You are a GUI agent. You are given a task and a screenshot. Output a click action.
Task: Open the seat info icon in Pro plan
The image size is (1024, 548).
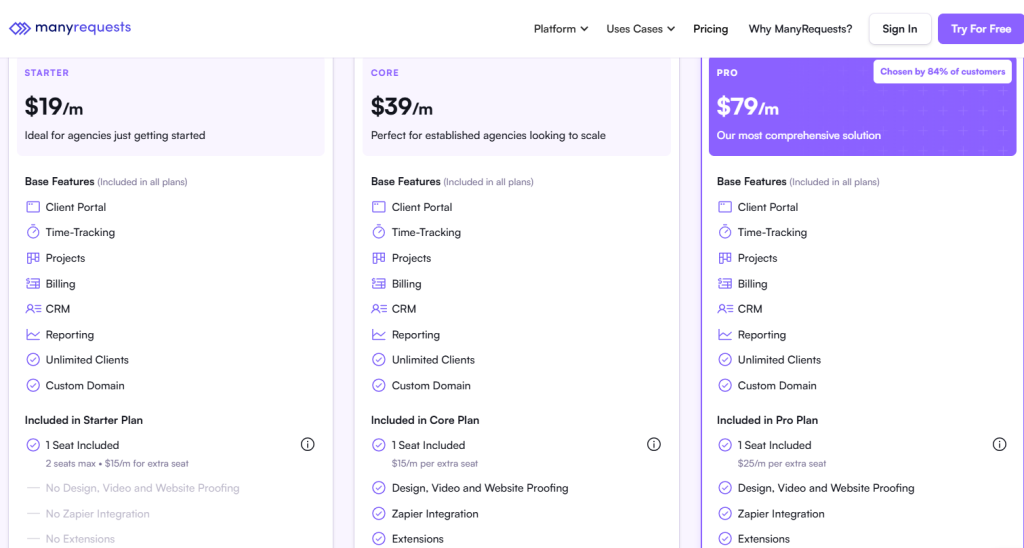[999, 445]
